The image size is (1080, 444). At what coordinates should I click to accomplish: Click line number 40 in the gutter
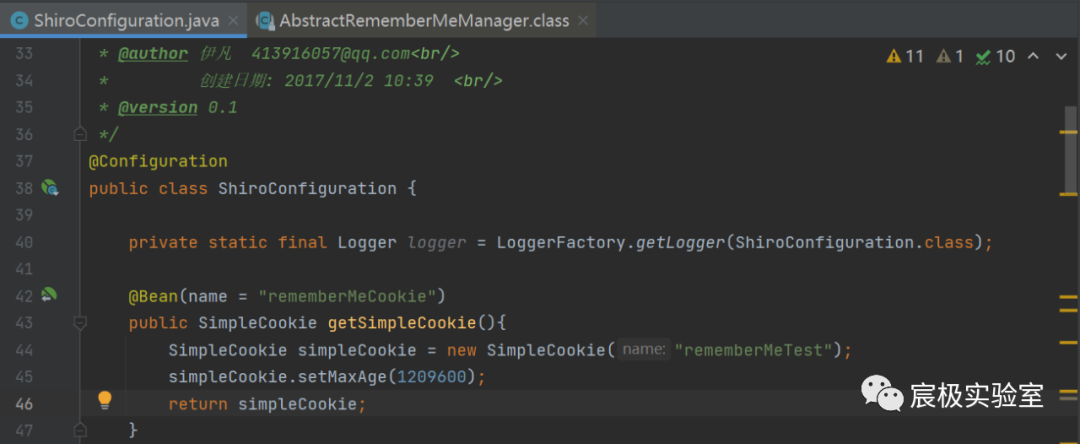[24, 242]
